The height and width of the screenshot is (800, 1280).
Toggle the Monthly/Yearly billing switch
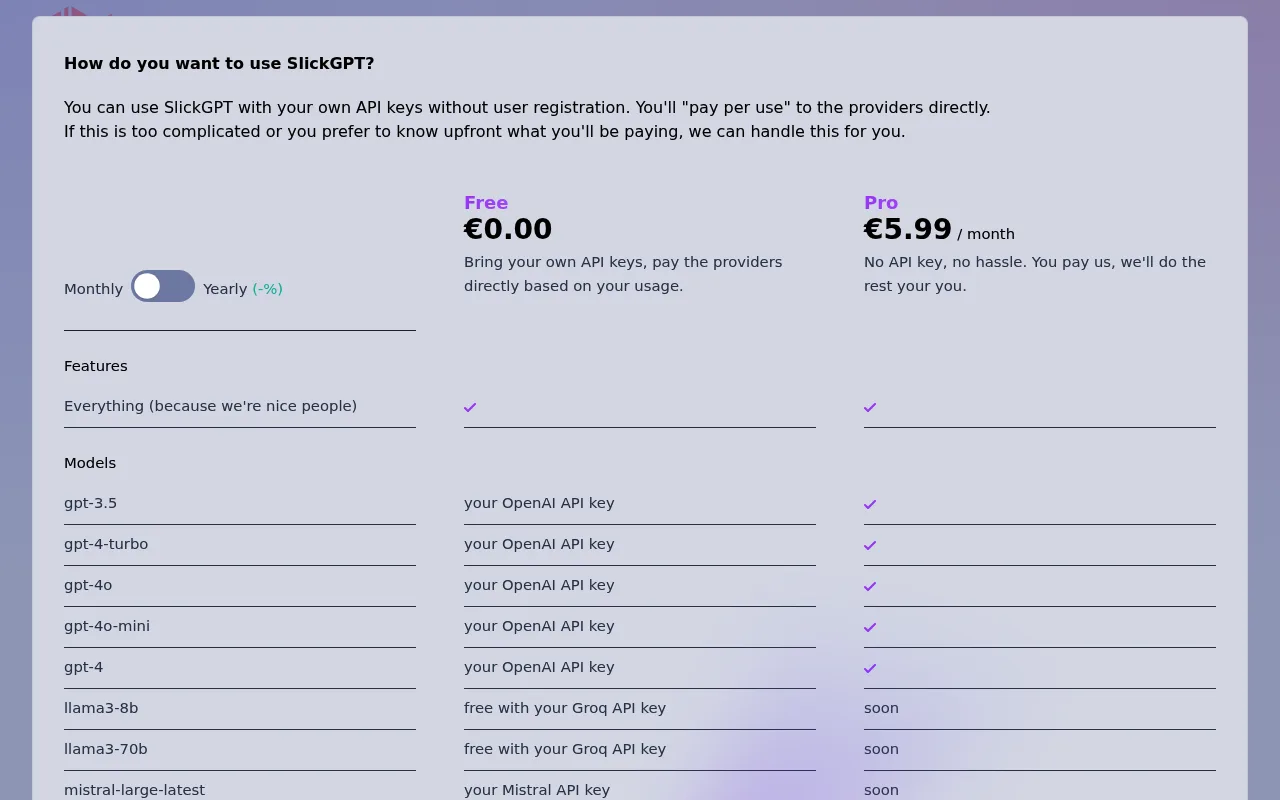point(163,286)
